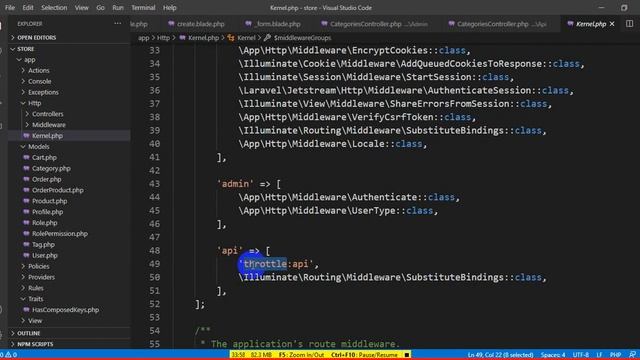Open Category.php from Models
Screen dimensions: 640x360
click(51, 168)
